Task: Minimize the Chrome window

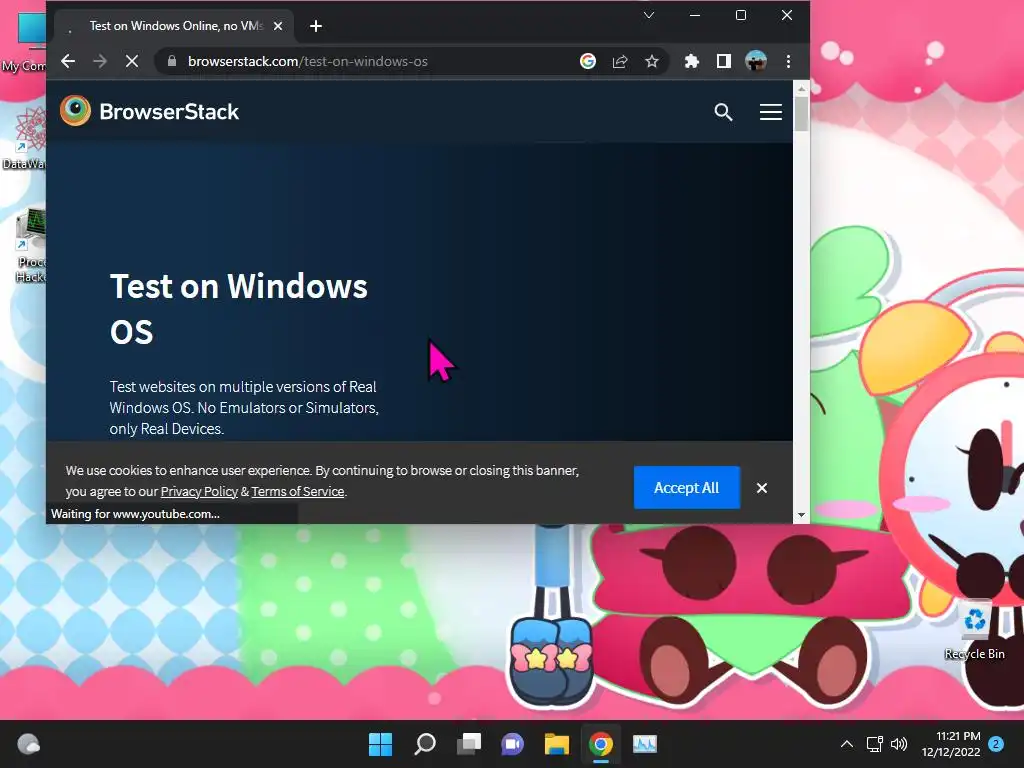Action: click(x=695, y=15)
